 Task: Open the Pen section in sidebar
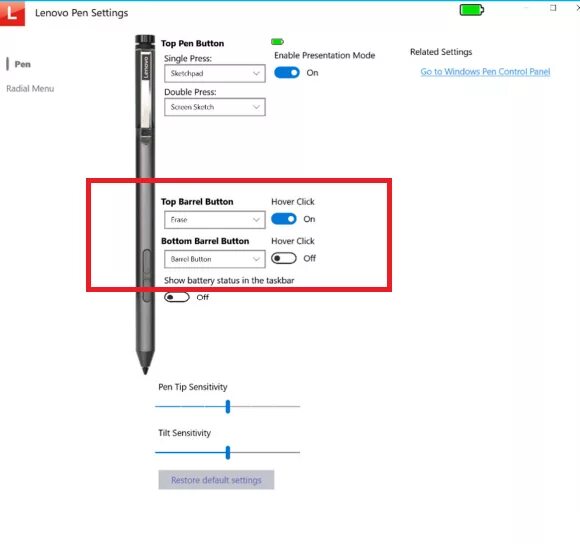coord(23,64)
